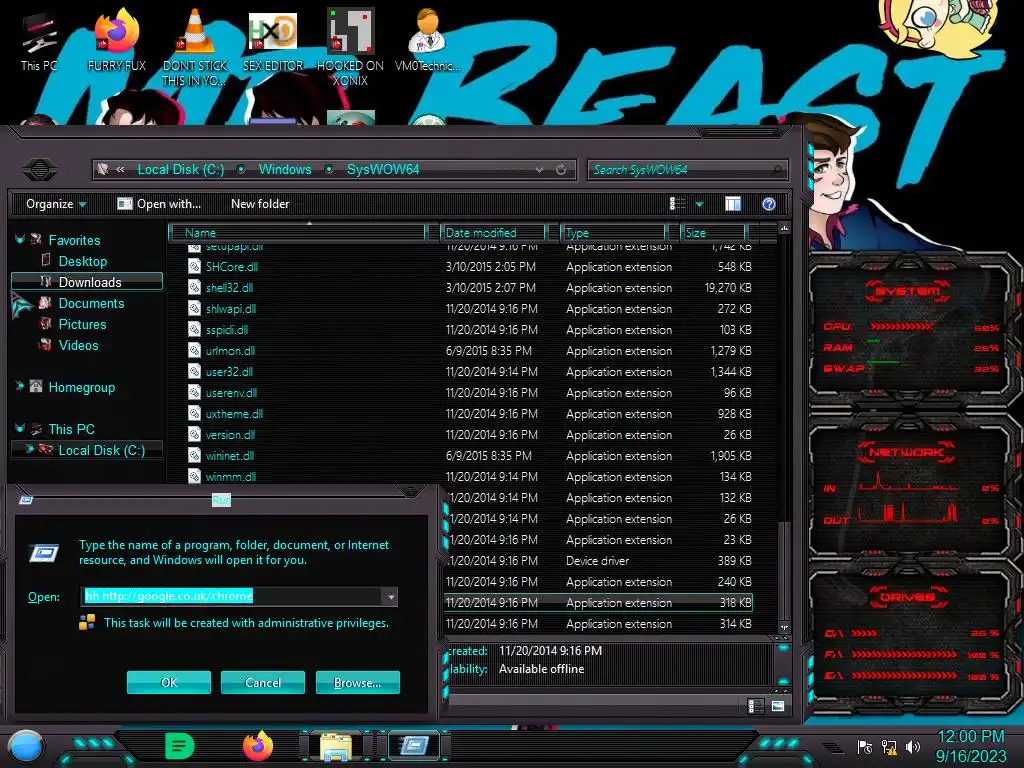This screenshot has height=768, width=1024.
Task: Collapse Favorites in navigation pane
Action: click(x=20, y=240)
